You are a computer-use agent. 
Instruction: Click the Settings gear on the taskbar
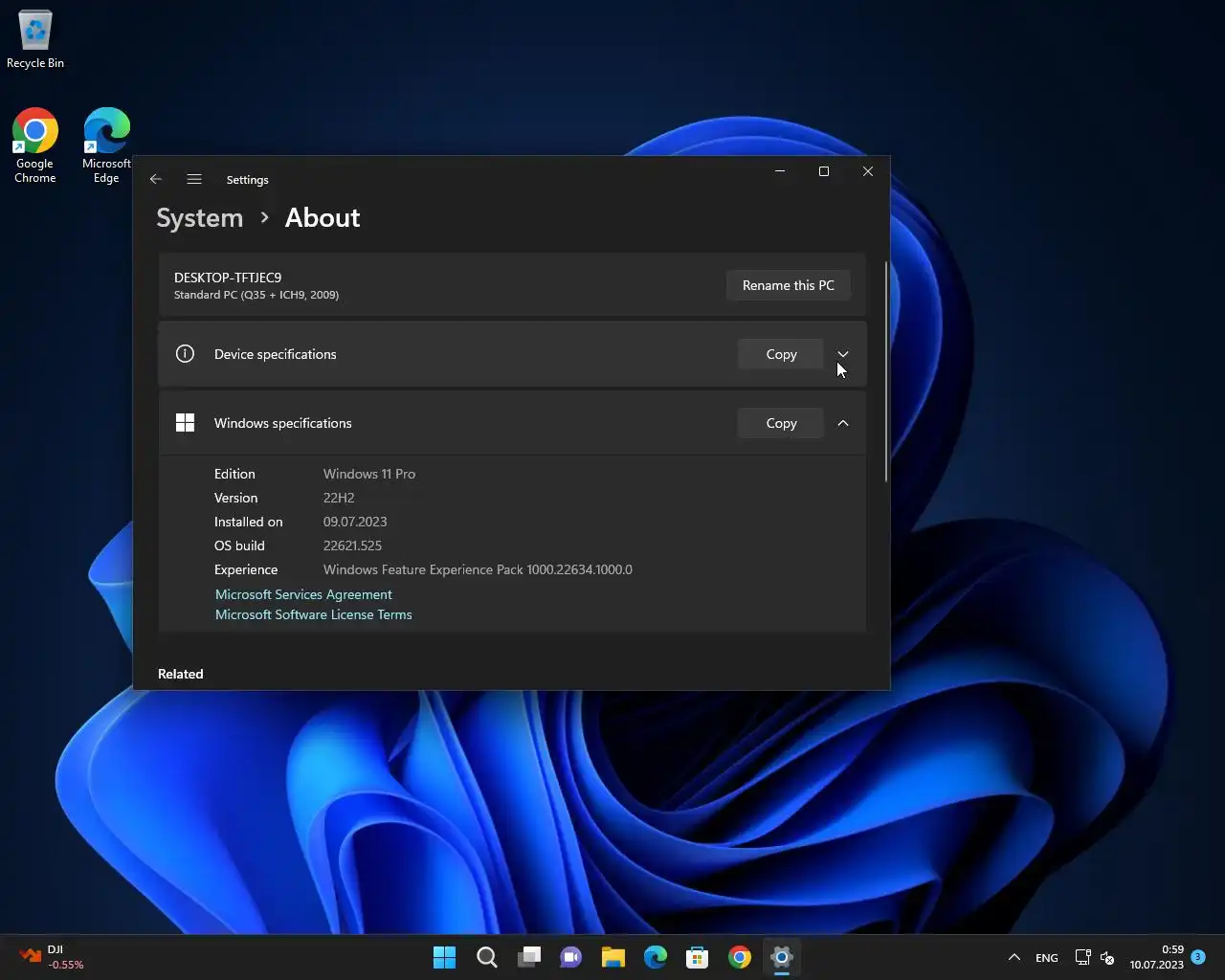click(x=782, y=957)
